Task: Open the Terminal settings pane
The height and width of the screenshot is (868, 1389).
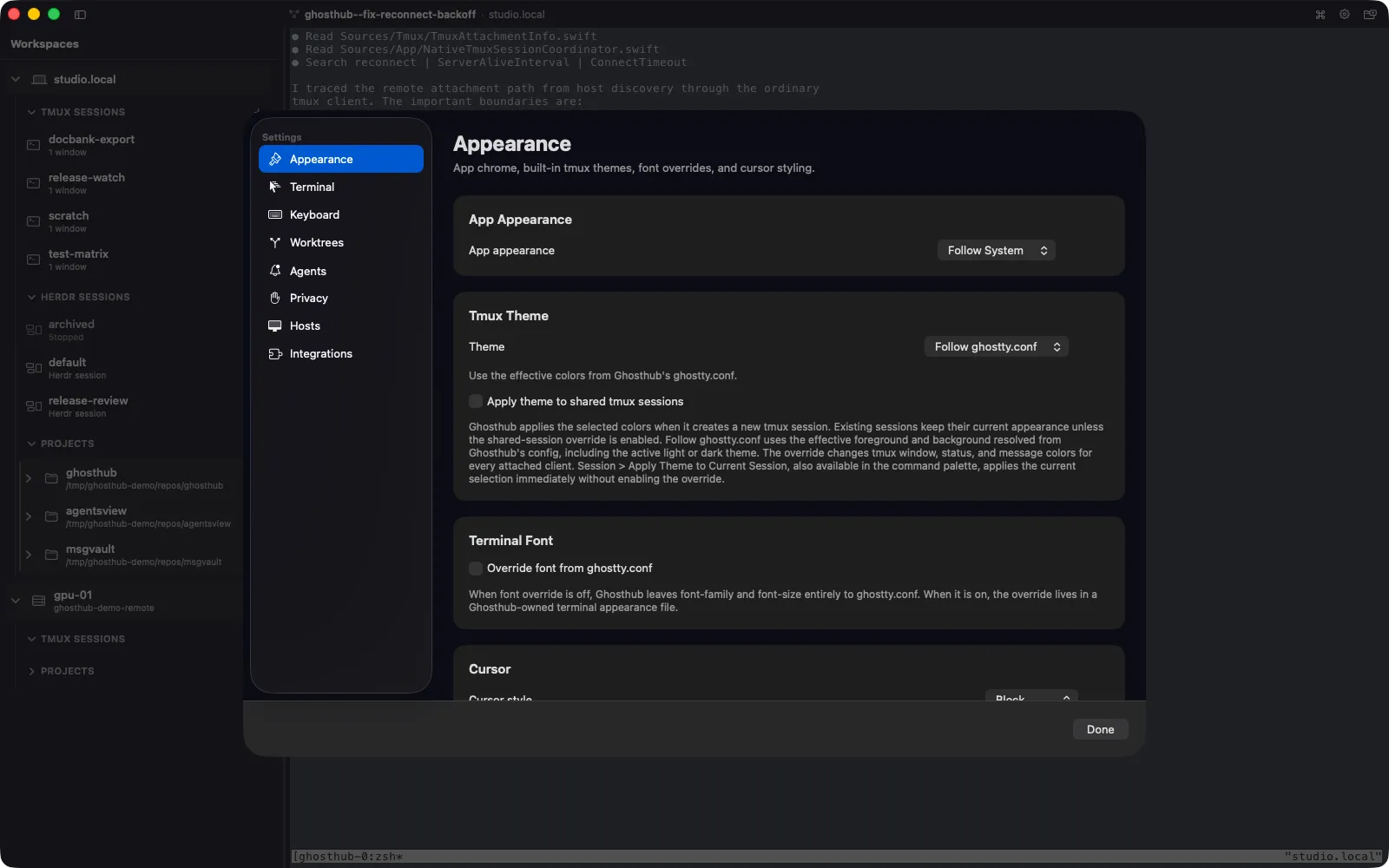Action: click(x=341, y=187)
